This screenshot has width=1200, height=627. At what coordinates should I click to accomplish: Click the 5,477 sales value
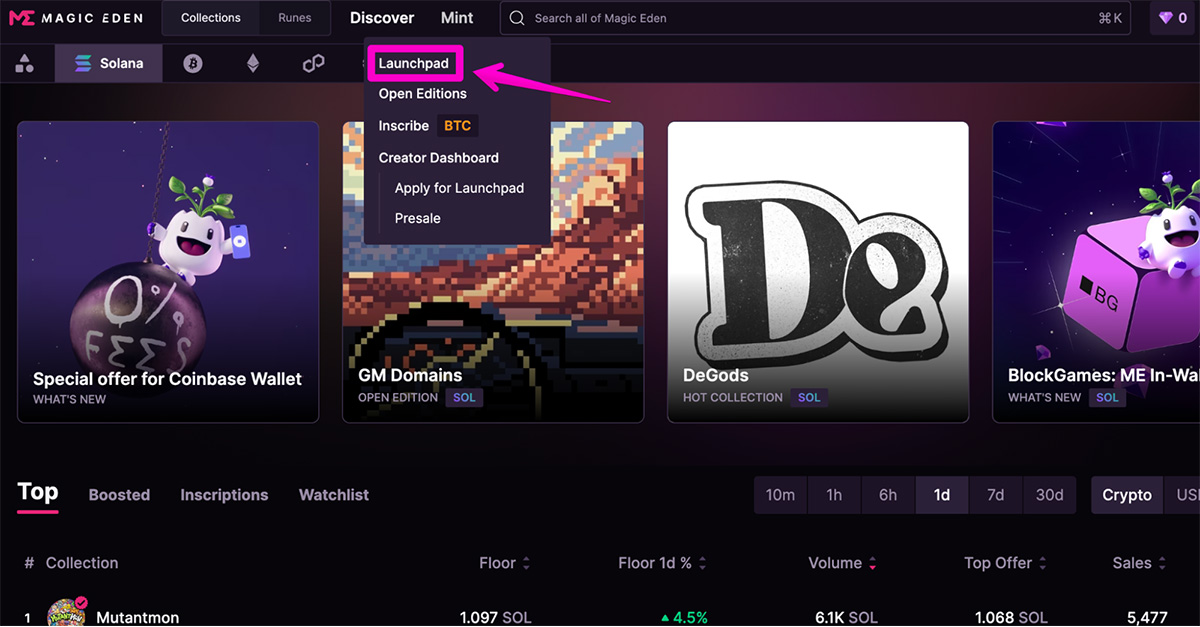1147,618
